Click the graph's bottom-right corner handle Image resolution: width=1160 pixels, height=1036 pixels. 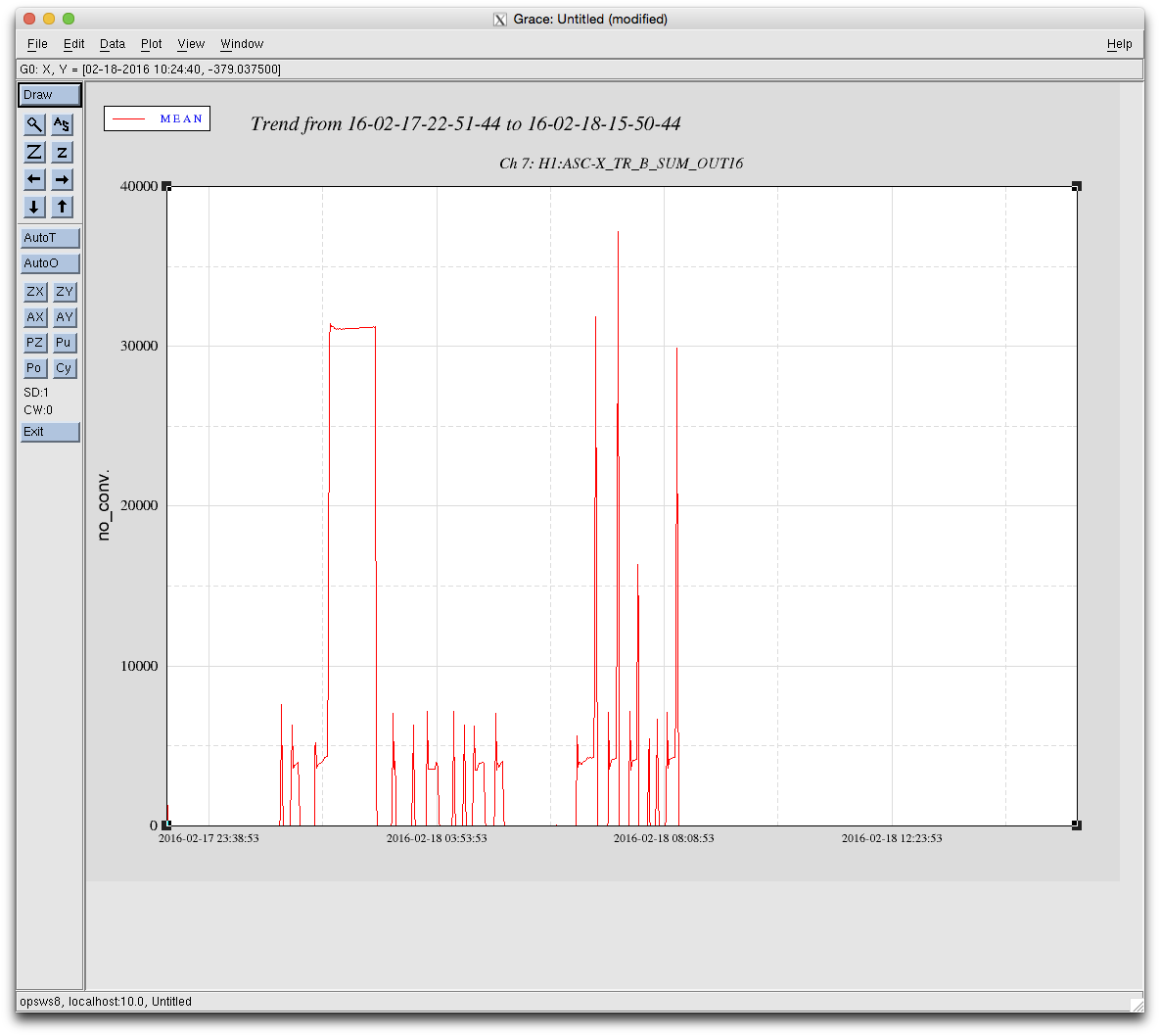(1077, 825)
